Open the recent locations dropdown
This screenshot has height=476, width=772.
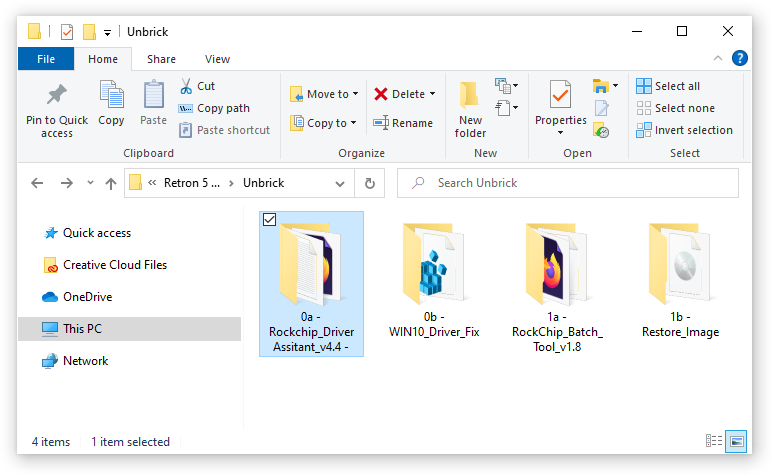90,183
